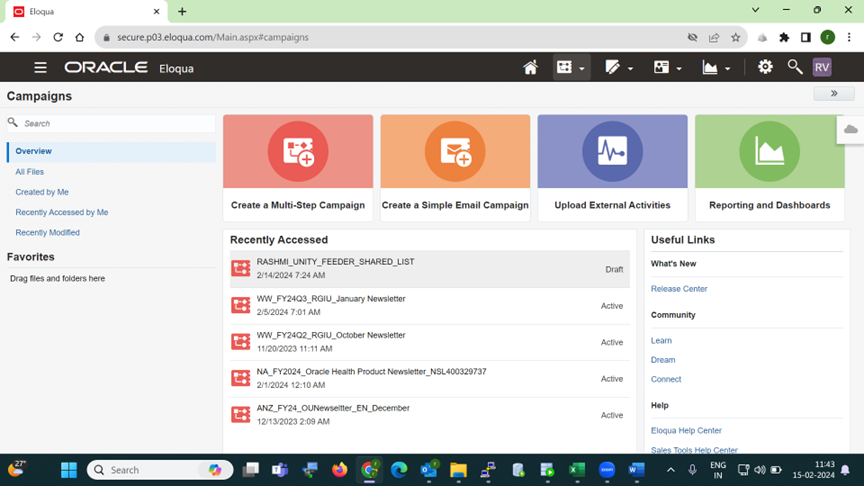This screenshot has height=486, width=864.
Task: Open the RV user profile avatar
Action: click(822, 67)
